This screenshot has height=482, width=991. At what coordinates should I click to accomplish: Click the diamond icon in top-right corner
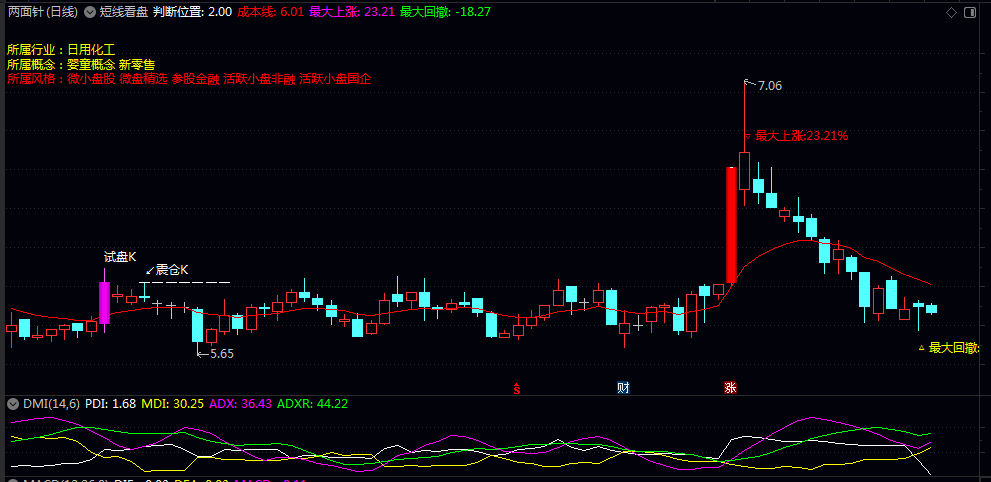pyautogui.click(x=951, y=12)
